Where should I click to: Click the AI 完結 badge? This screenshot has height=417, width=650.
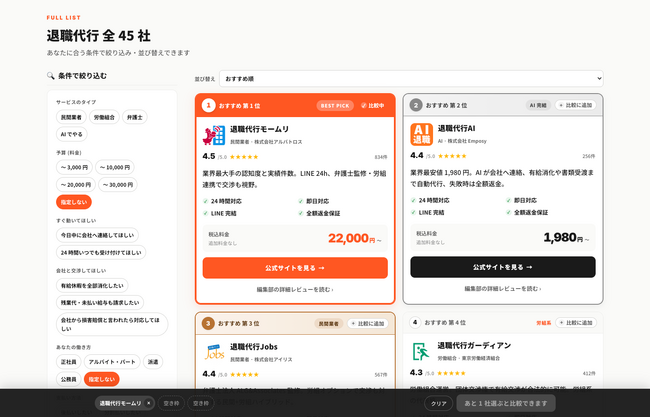[538, 105]
